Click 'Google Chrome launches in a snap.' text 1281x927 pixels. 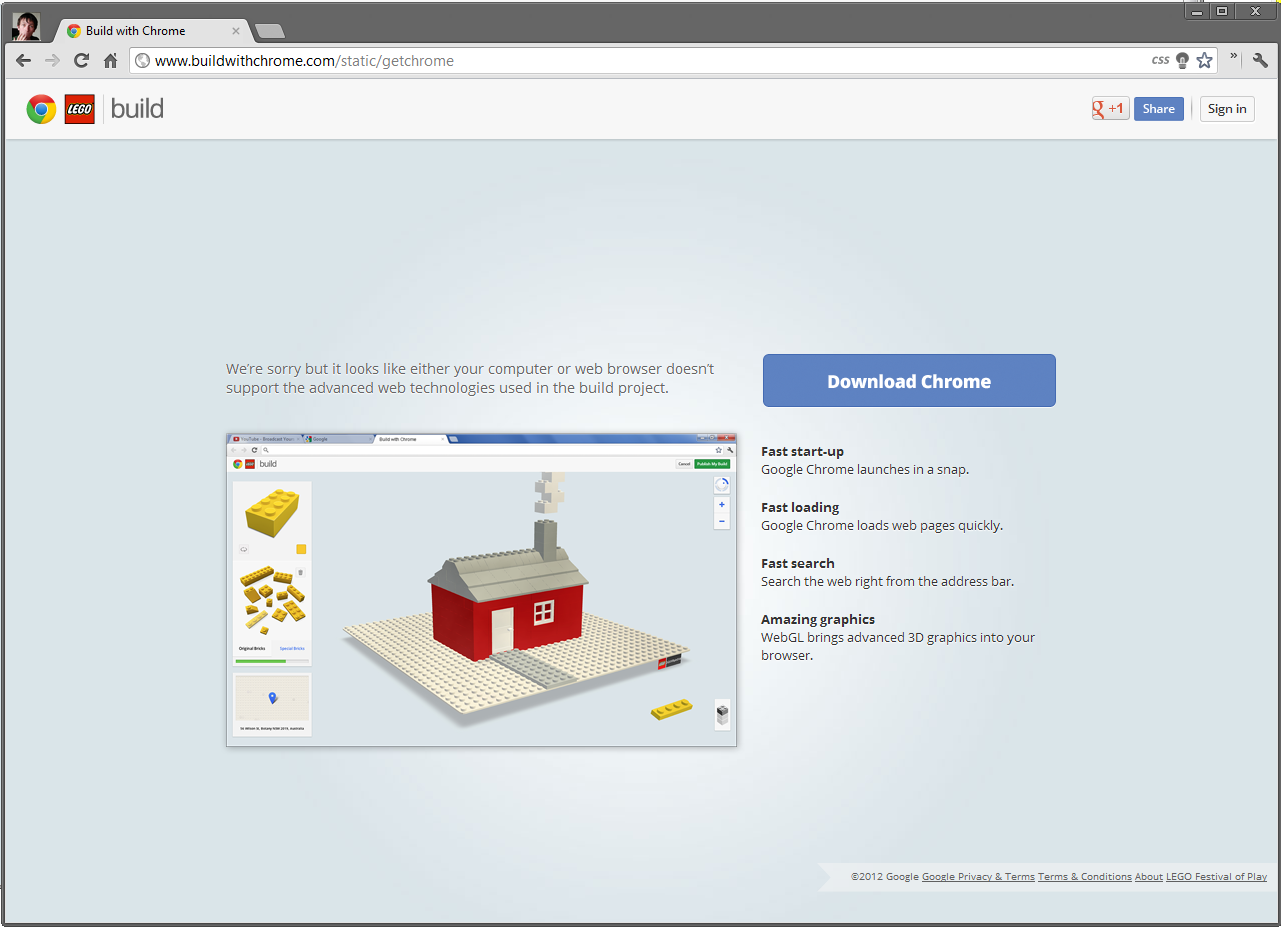pyautogui.click(x=865, y=470)
